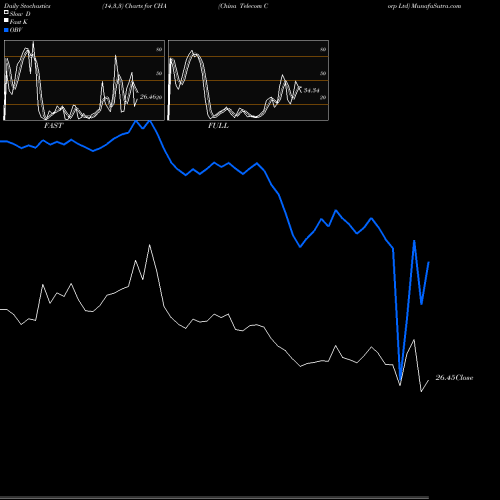500x500 pixels.
Task: Click the '(14,3,3) Charts for CHA' text
Action: point(134,6)
